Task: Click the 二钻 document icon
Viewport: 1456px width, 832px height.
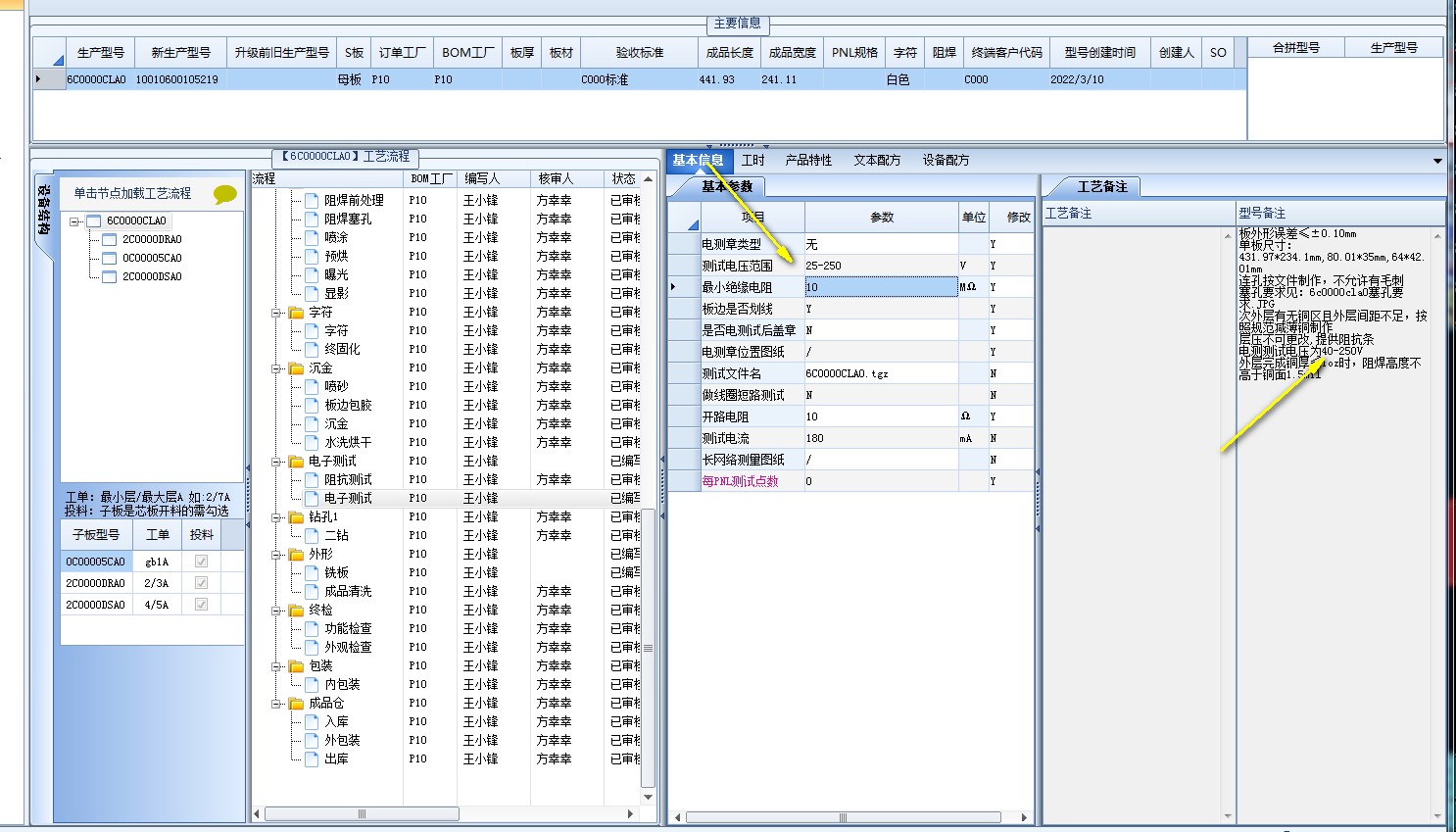Action: tap(312, 535)
